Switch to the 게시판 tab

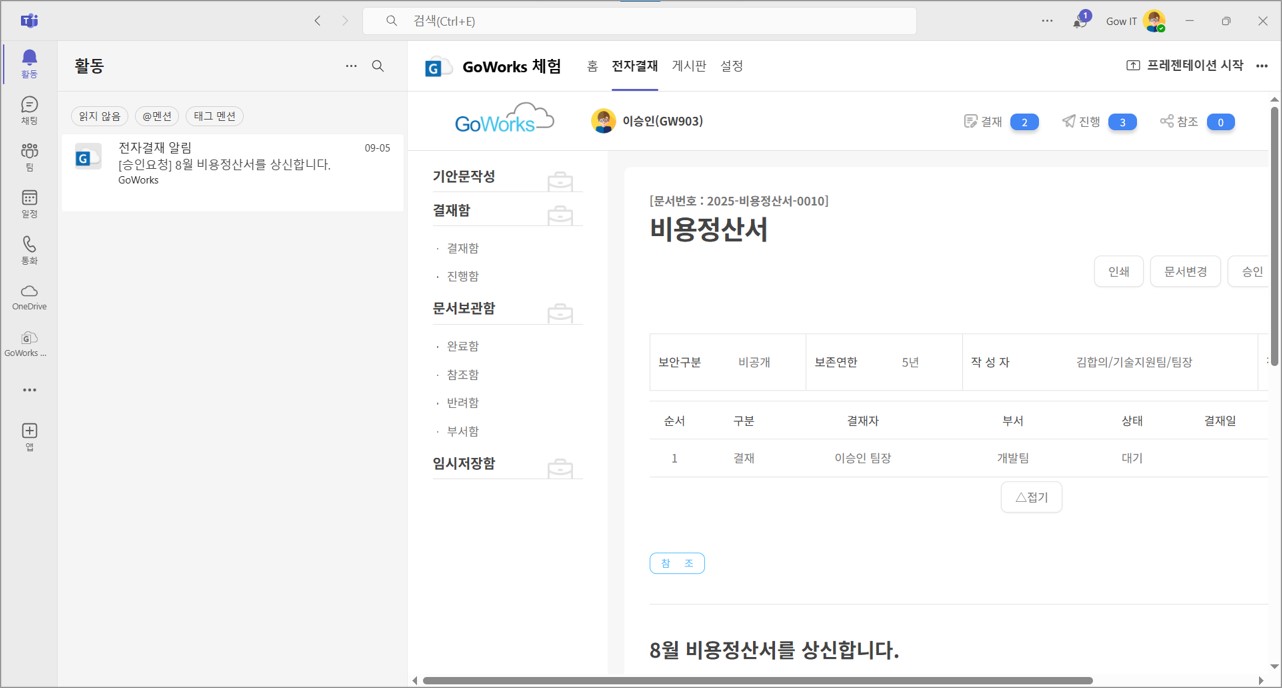(688, 66)
